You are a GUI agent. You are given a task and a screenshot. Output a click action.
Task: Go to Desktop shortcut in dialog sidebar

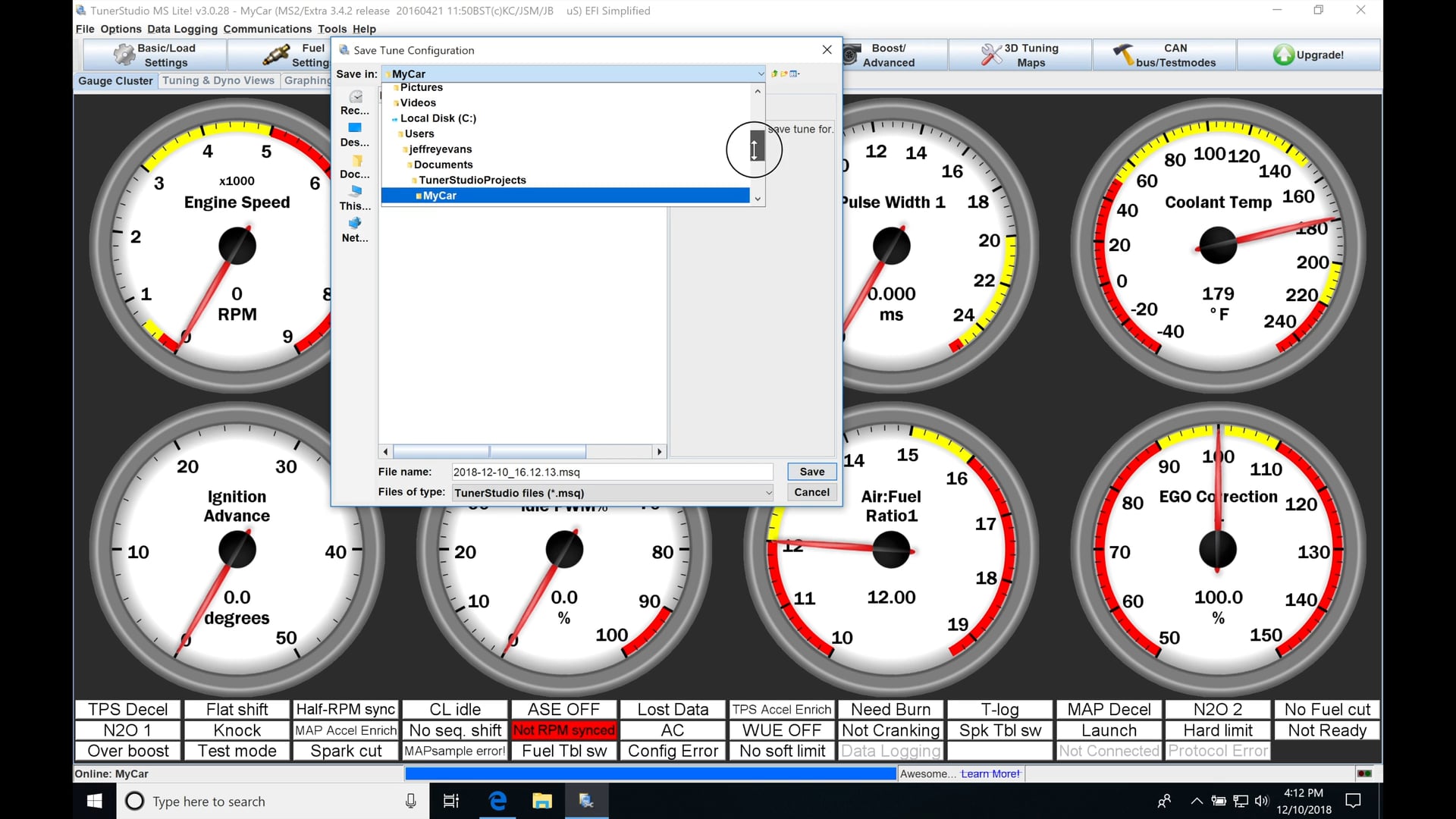point(355,134)
